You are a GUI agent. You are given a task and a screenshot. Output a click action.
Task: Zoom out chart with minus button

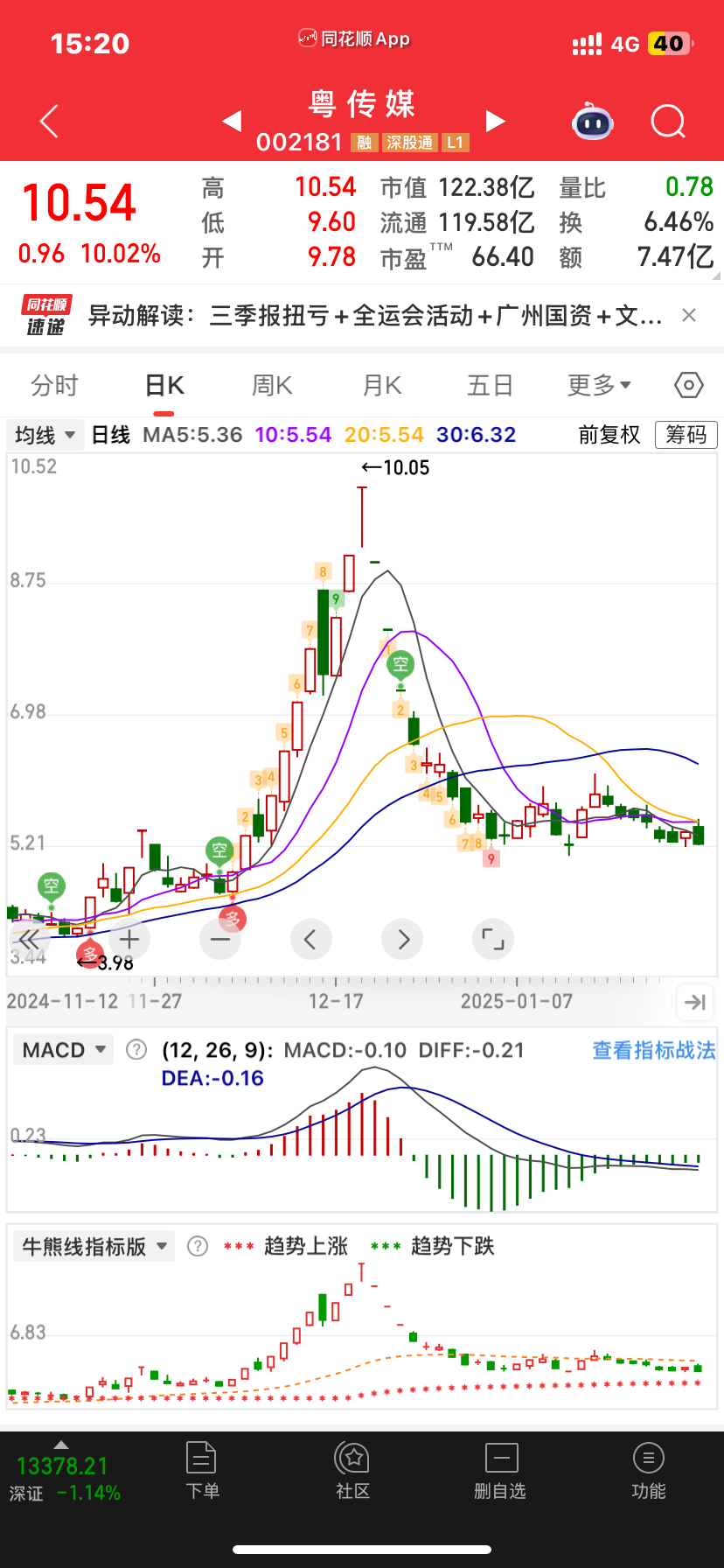pyautogui.click(x=220, y=940)
